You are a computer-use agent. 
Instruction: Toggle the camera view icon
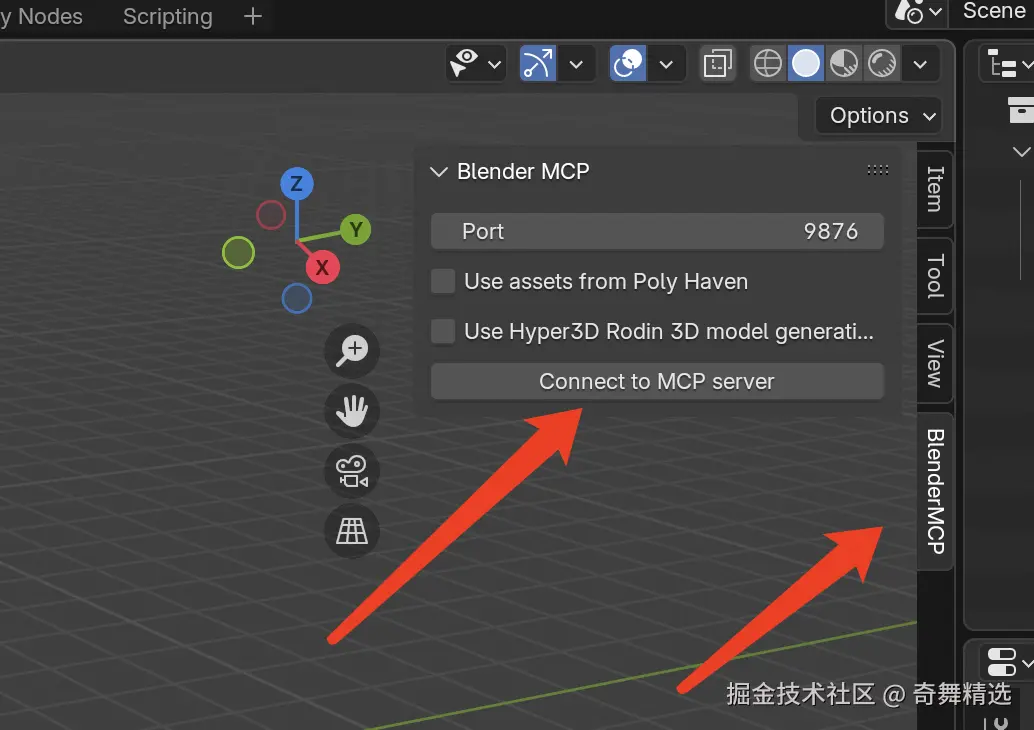pos(351,471)
